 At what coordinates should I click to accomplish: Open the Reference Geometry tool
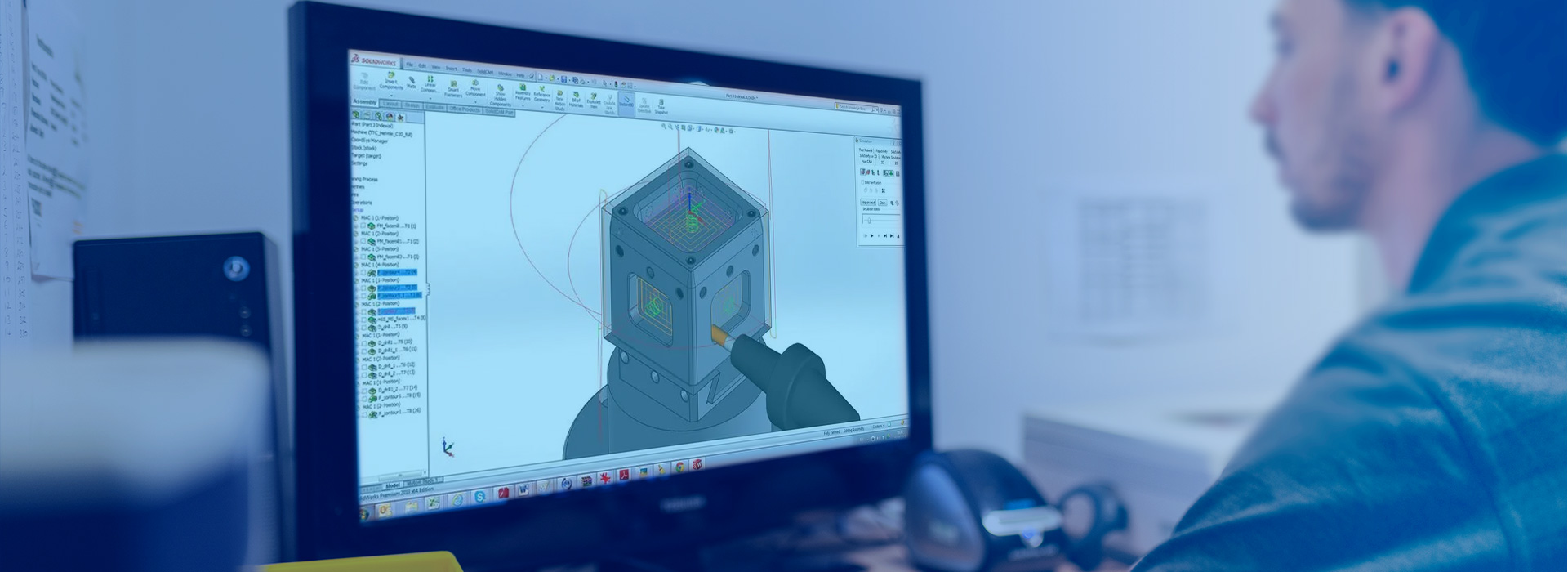(x=541, y=93)
